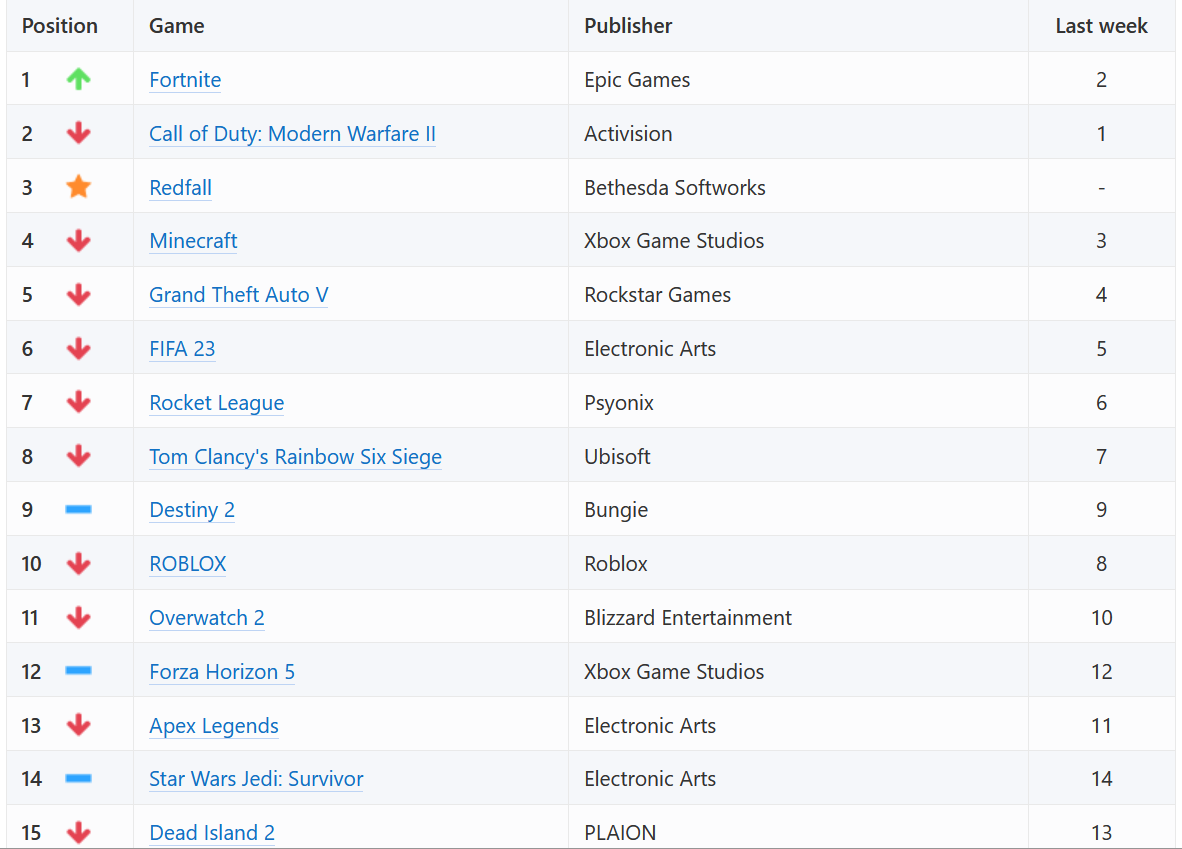Click the red down arrow in Overwatch 2 row
Image resolution: width=1182 pixels, height=849 pixels.
click(78, 618)
